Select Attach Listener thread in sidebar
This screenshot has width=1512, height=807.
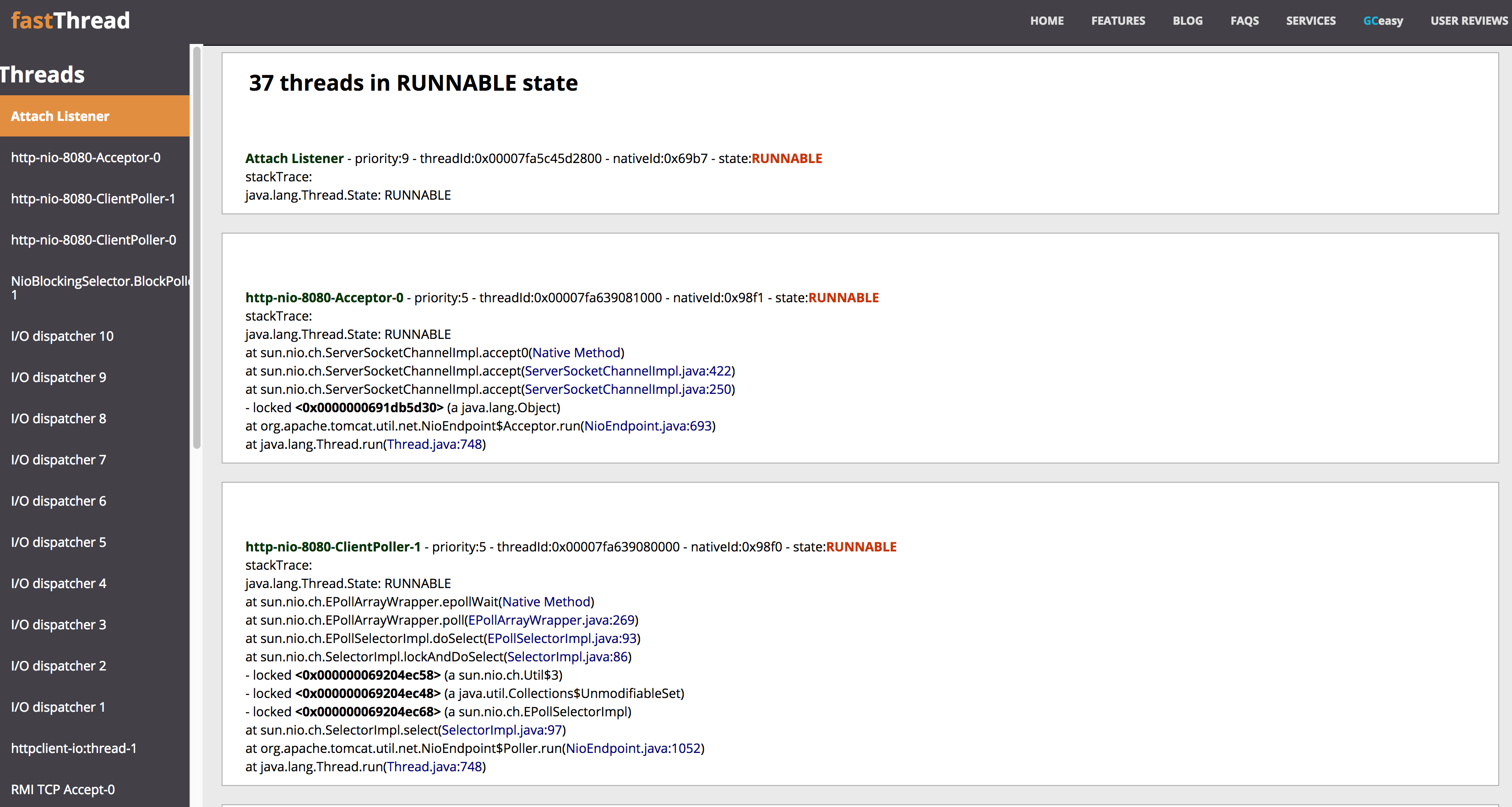pos(60,116)
